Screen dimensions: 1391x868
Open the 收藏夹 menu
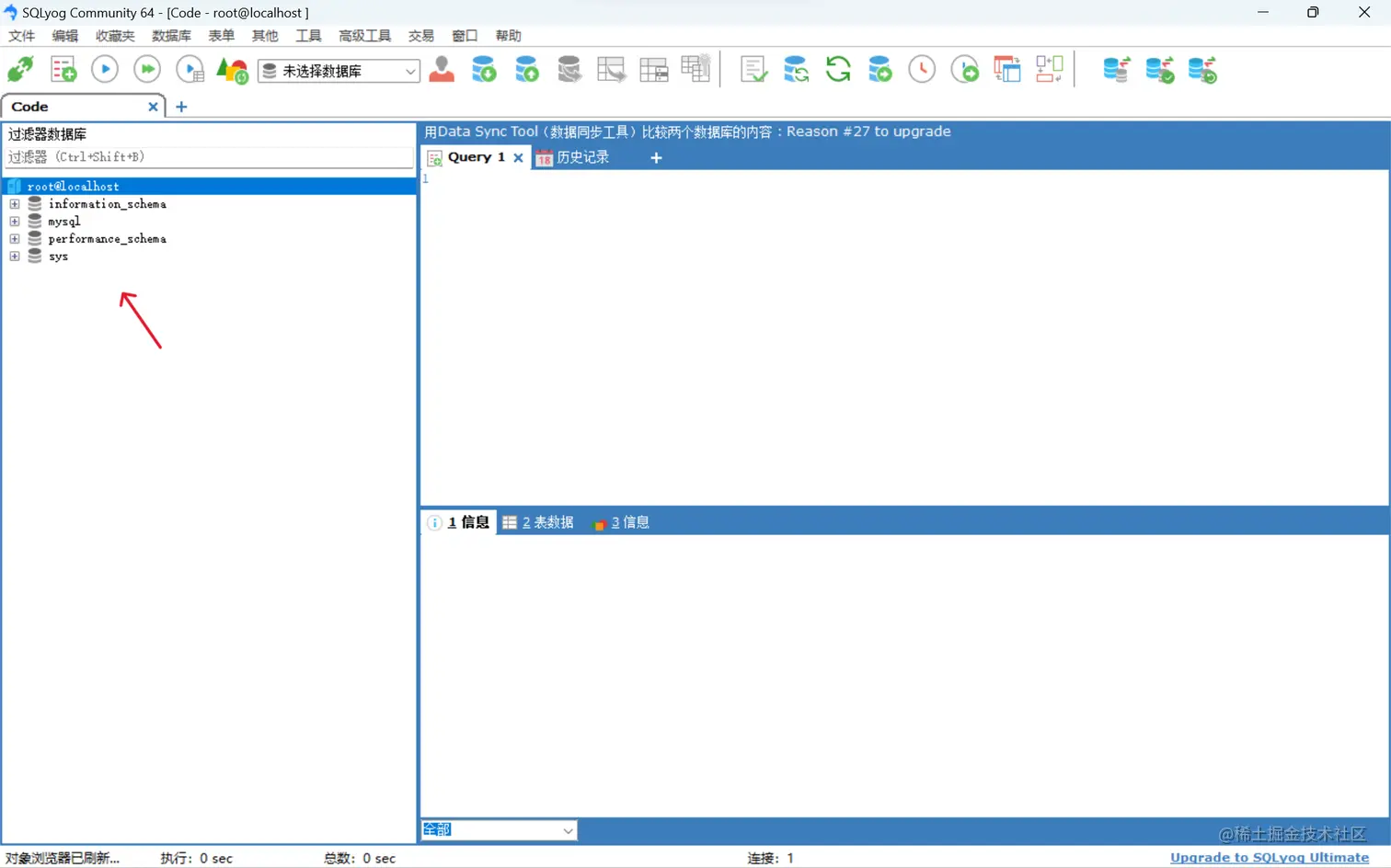pos(115,36)
